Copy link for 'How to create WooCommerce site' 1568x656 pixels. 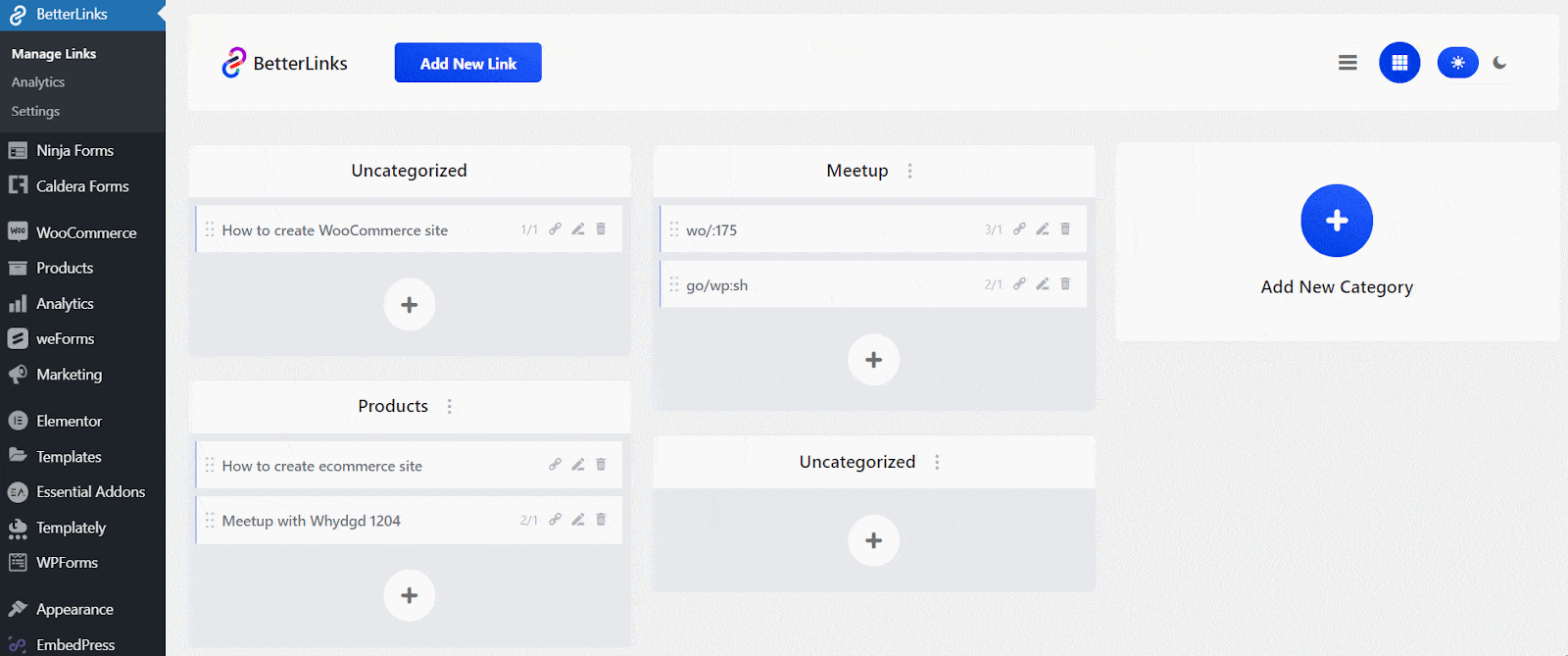click(x=555, y=229)
